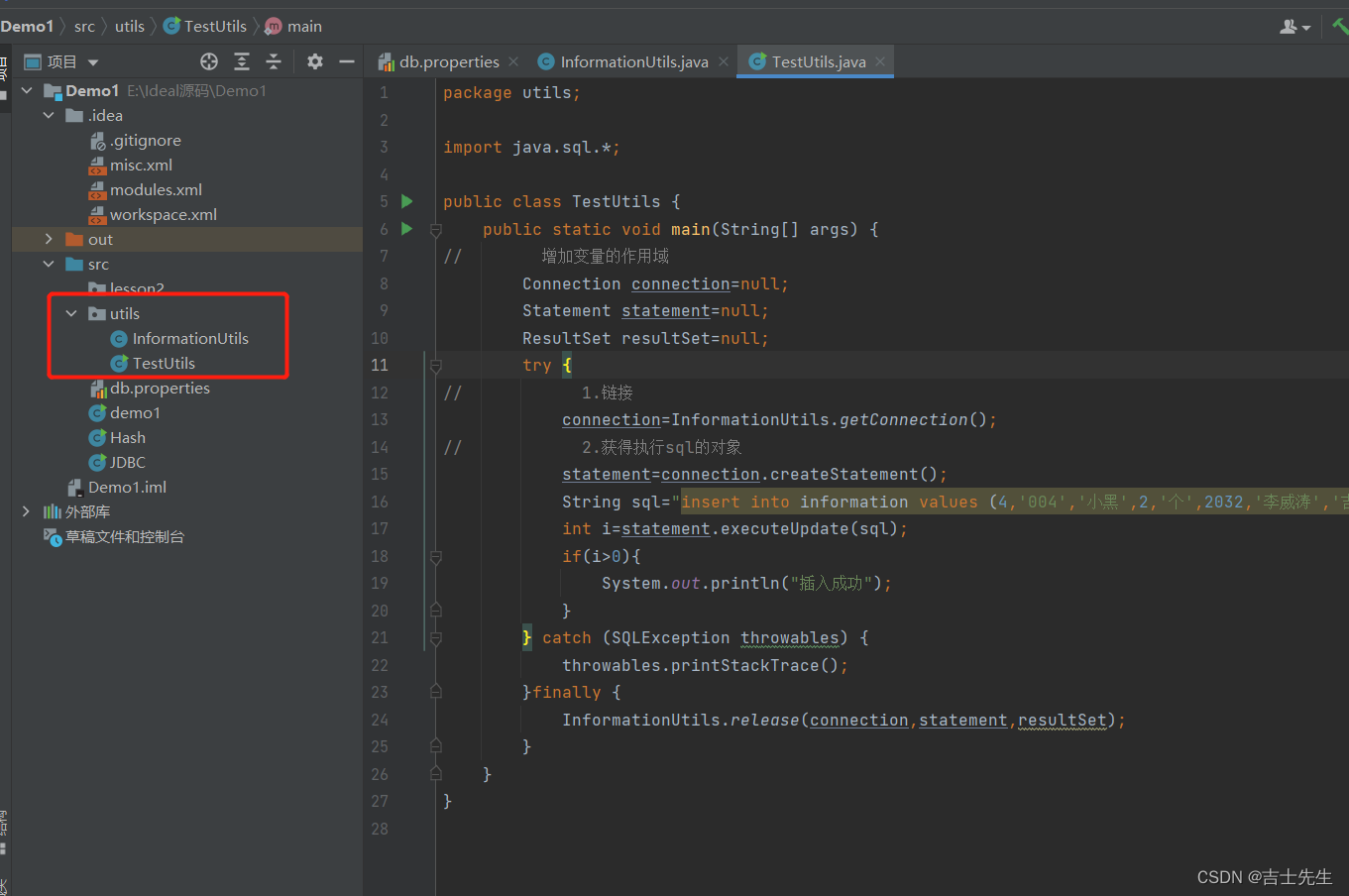Select modules.xml in project tree
Screen dimensions: 1349x896
pyautogui.click(x=146, y=190)
